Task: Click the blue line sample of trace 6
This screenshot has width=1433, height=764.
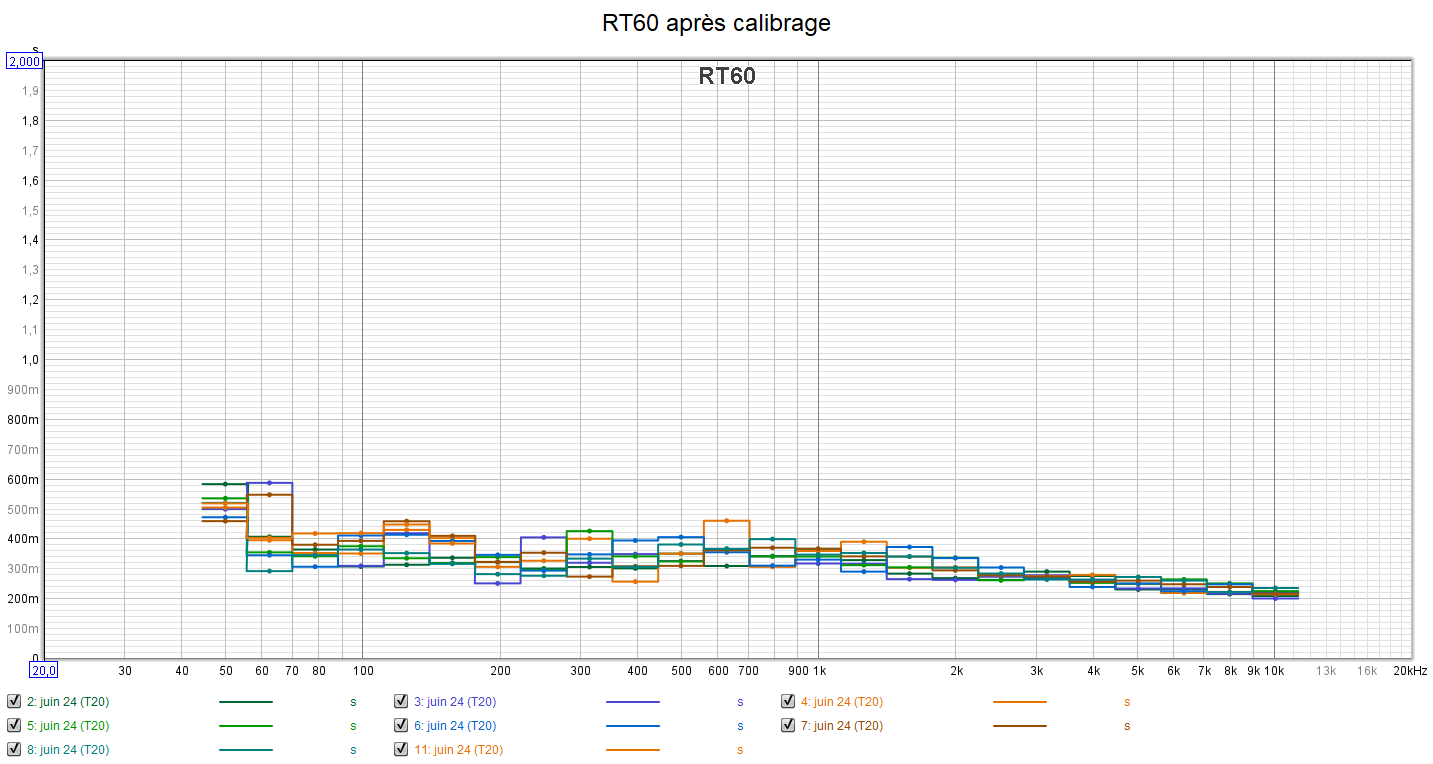Action: coord(632,726)
